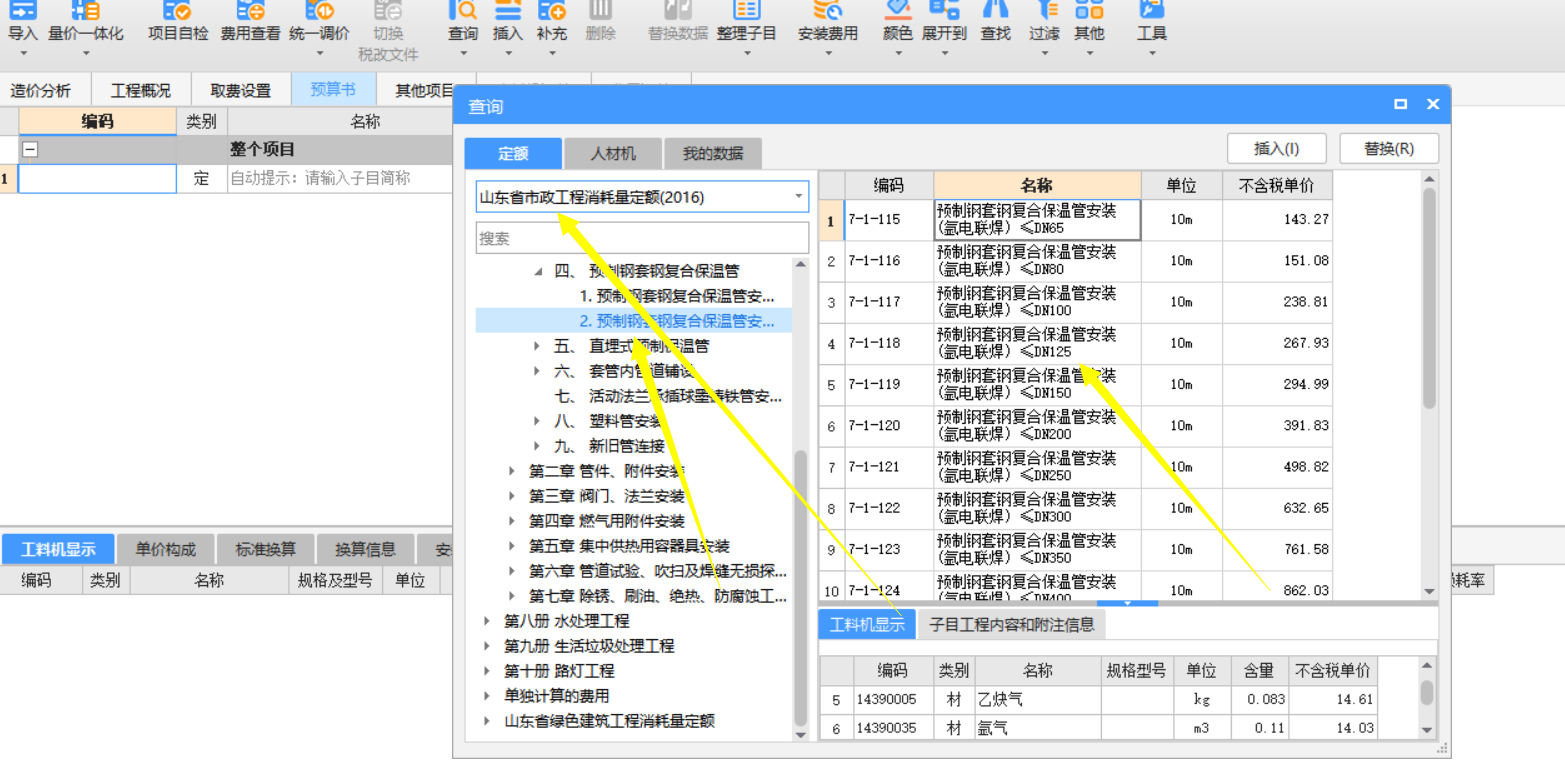Switch to the 人材机 tab
This screenshot has height=779, width=1565.
point(612,154)
